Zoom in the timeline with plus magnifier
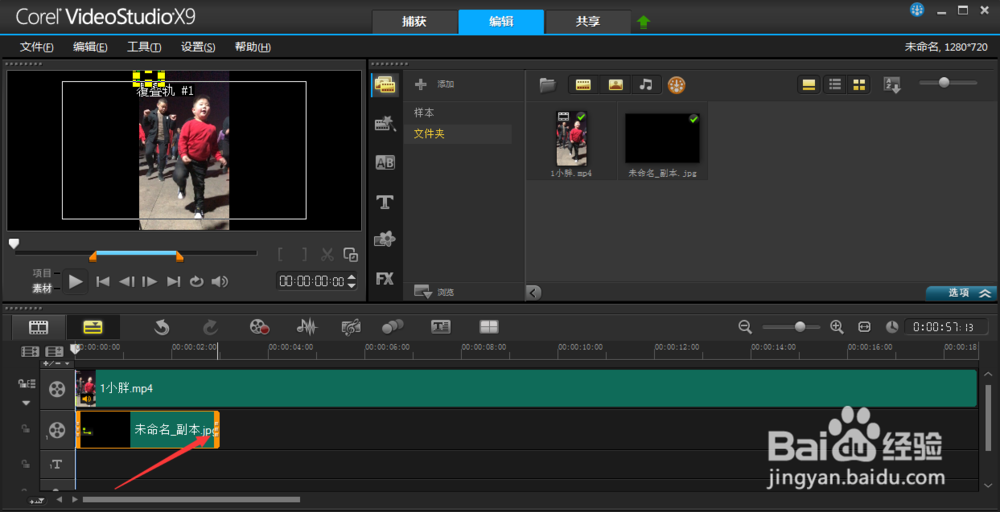Screen dimensions: 1000x512 [837, 326]
